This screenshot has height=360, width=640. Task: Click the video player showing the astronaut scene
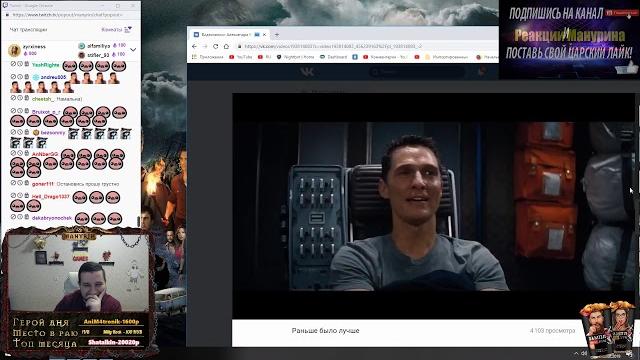433,206
